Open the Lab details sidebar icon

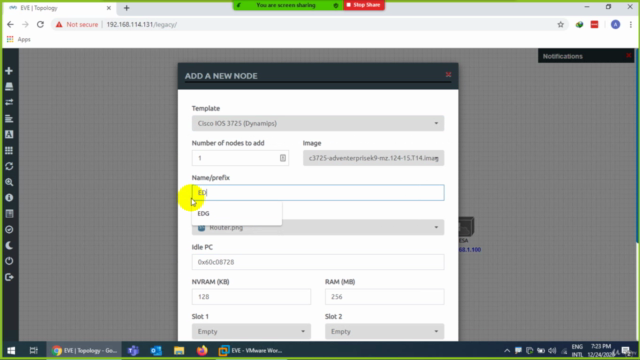click(x=9, y=213)
